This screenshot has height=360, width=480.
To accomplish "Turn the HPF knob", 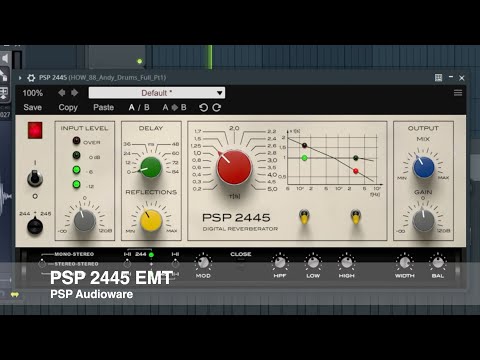I will tap(280, 262).
